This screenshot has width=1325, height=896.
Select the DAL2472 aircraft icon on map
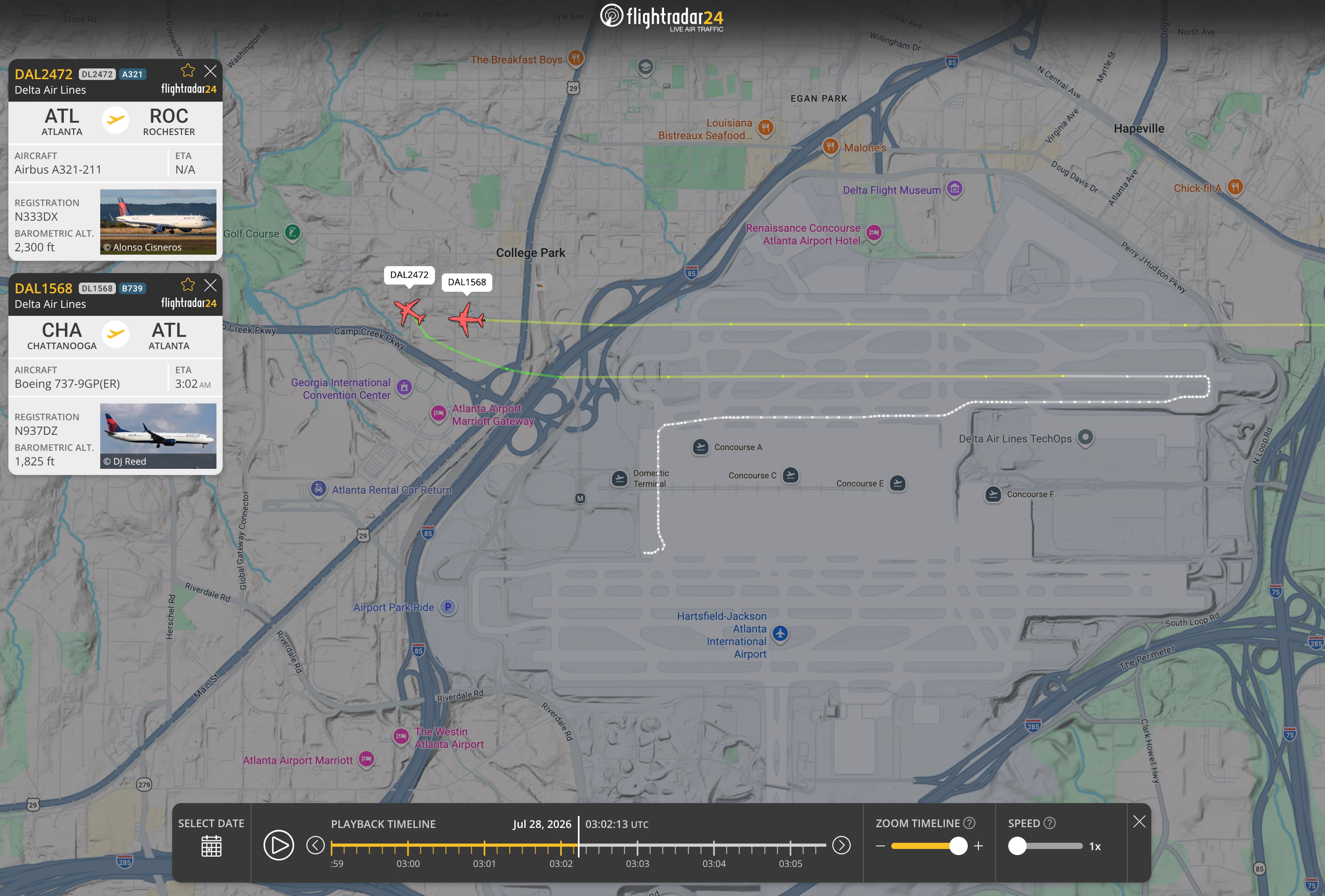point(409,312)
